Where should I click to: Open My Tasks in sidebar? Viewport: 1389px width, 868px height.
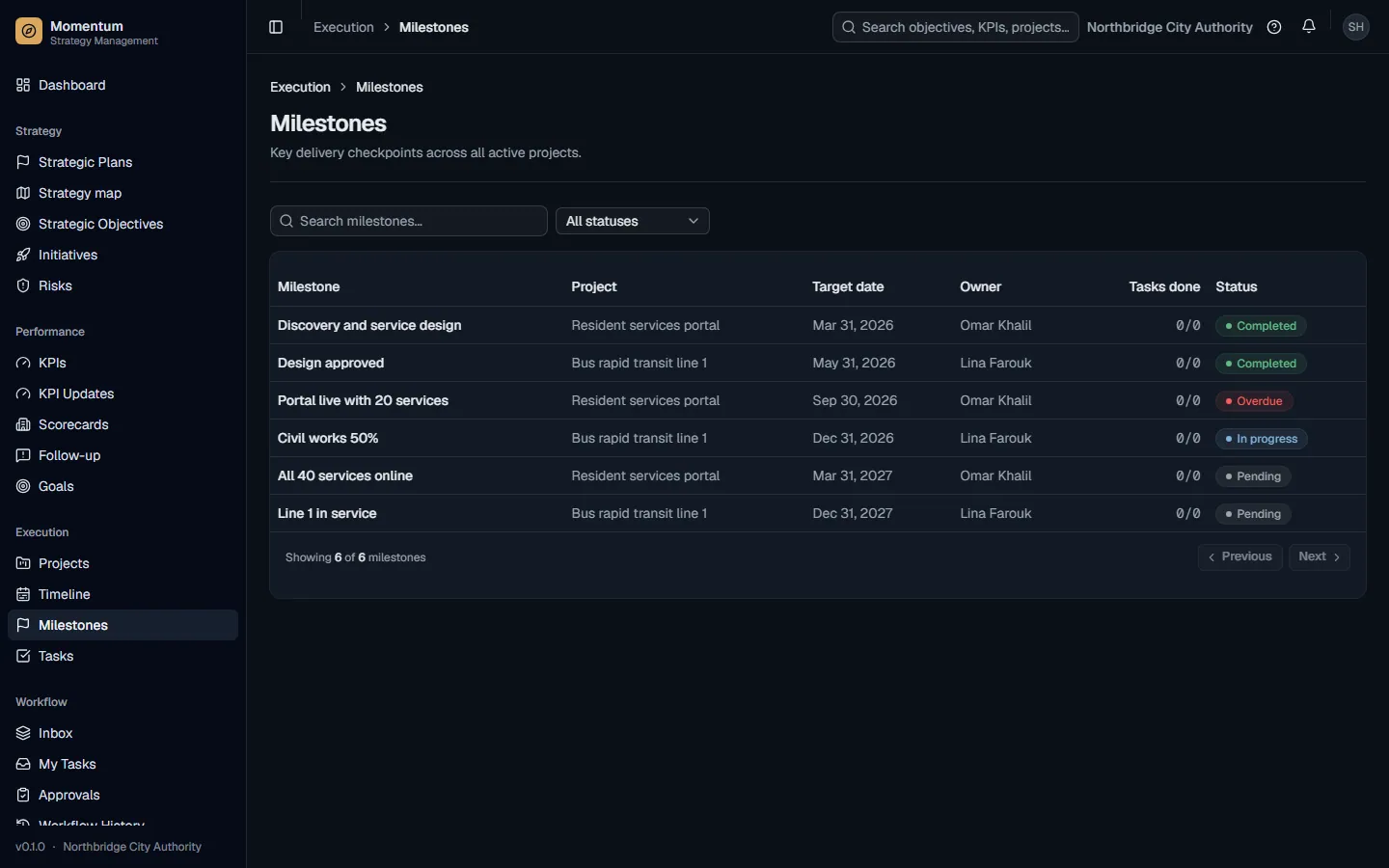pos(123,764)
